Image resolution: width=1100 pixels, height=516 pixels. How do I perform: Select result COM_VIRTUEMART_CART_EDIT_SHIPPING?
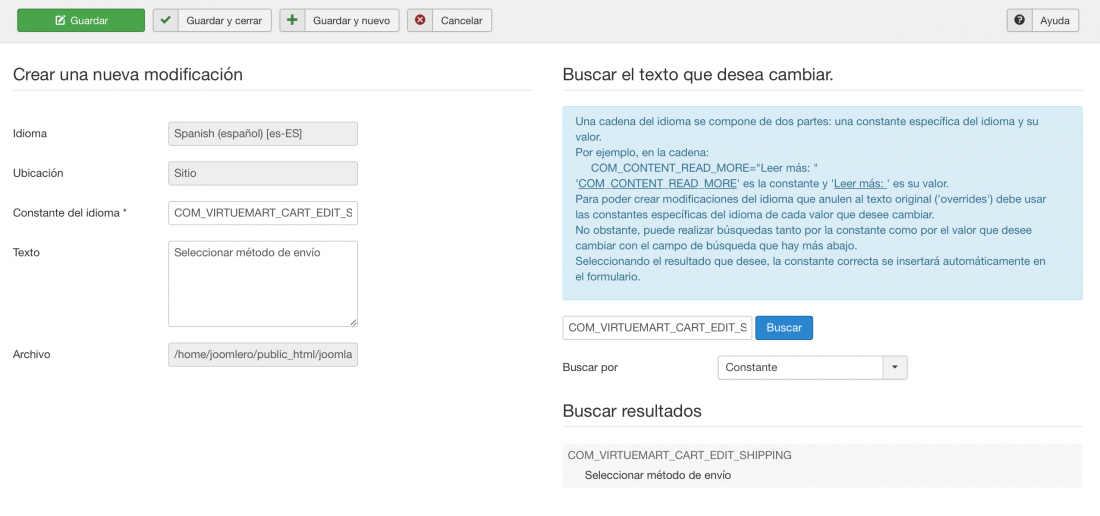pyautogui.click(x=680, y=455)
